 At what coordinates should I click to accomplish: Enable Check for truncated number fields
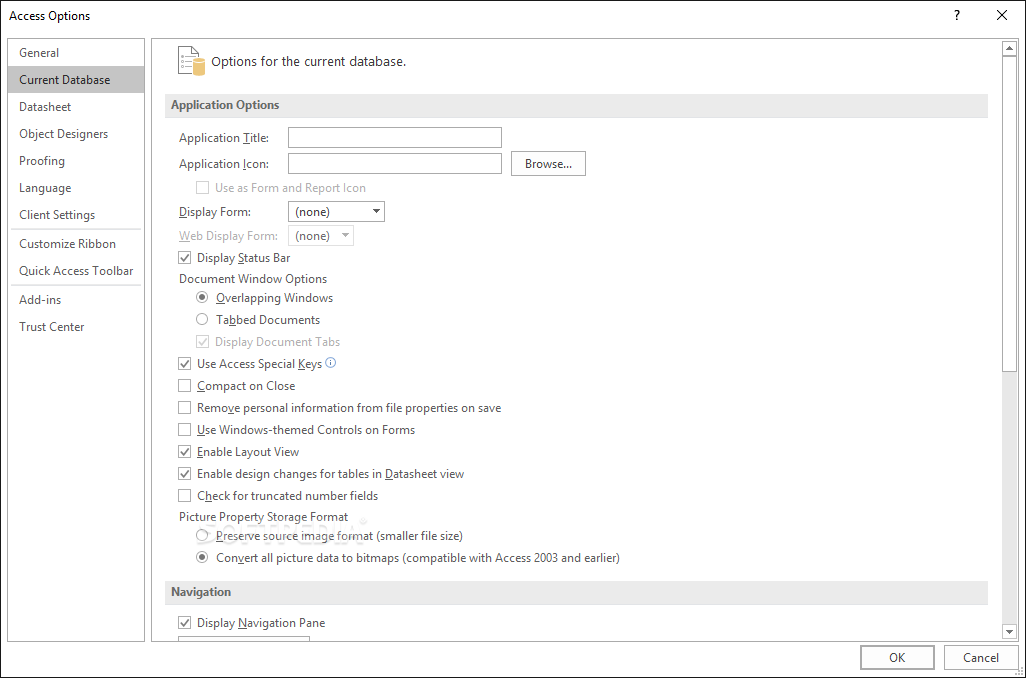(x=185, y=495)
